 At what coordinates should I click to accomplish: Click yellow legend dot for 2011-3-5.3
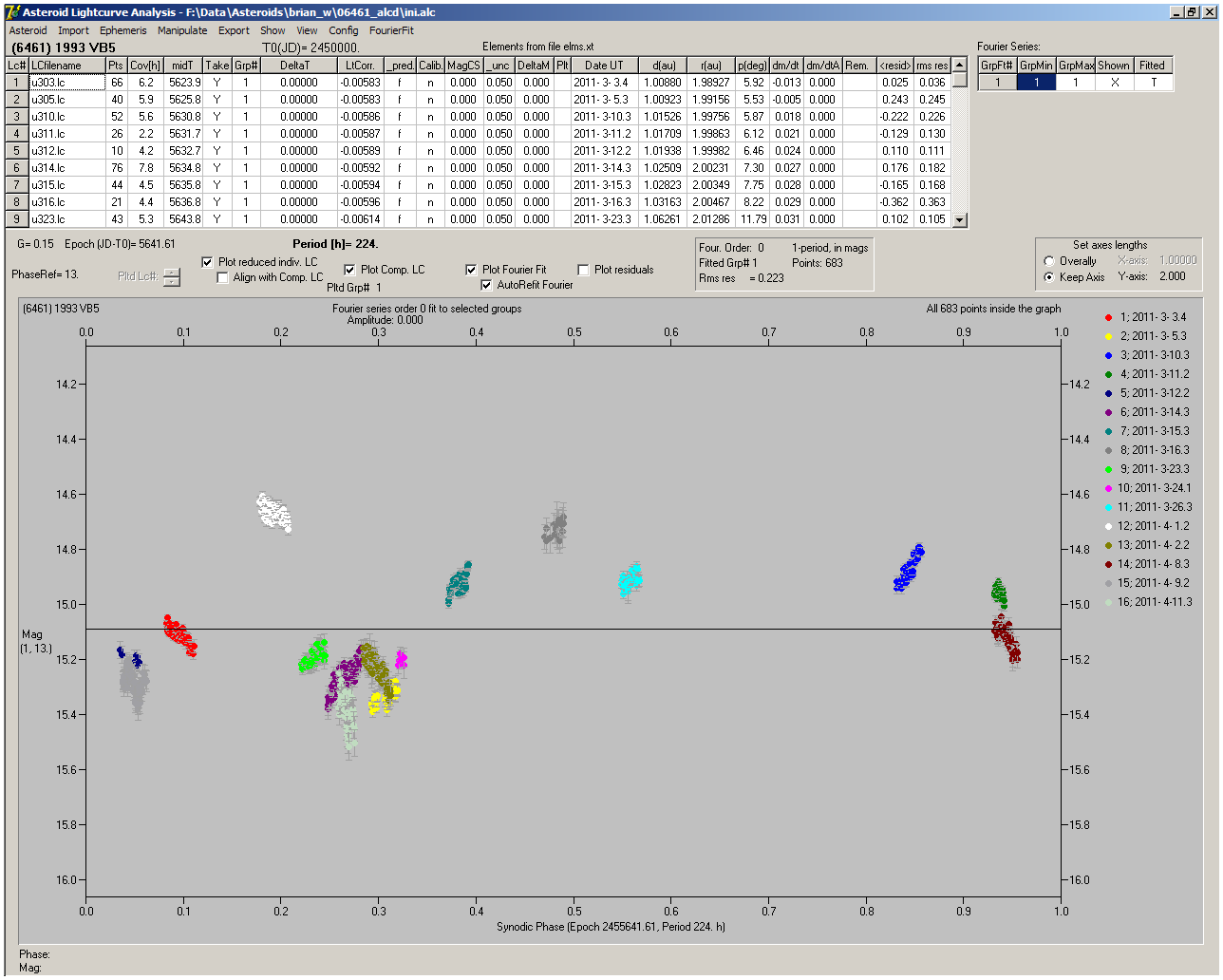tap(1108, 336)
